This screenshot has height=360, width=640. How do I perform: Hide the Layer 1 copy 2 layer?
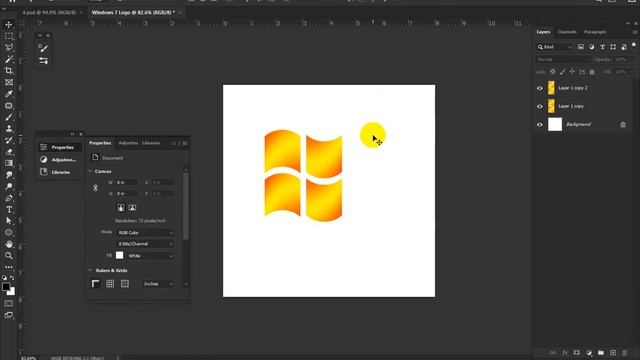click(540, 88)
